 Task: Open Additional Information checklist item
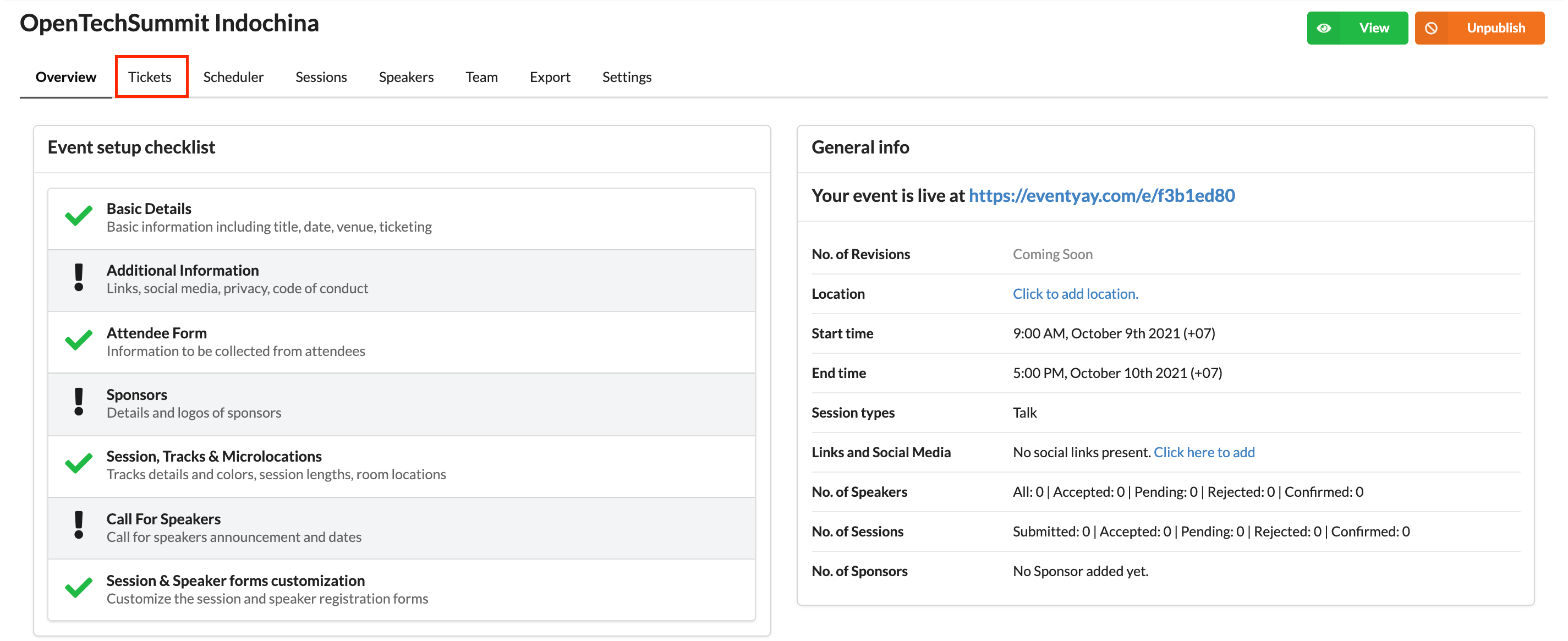[401, 280]
